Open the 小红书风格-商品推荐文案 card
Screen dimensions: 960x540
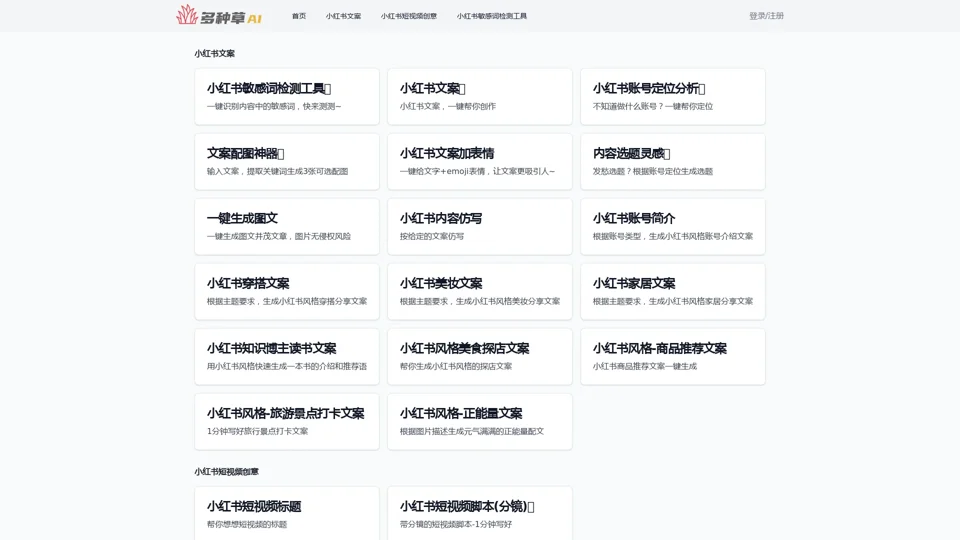click(x=673, y=356)
